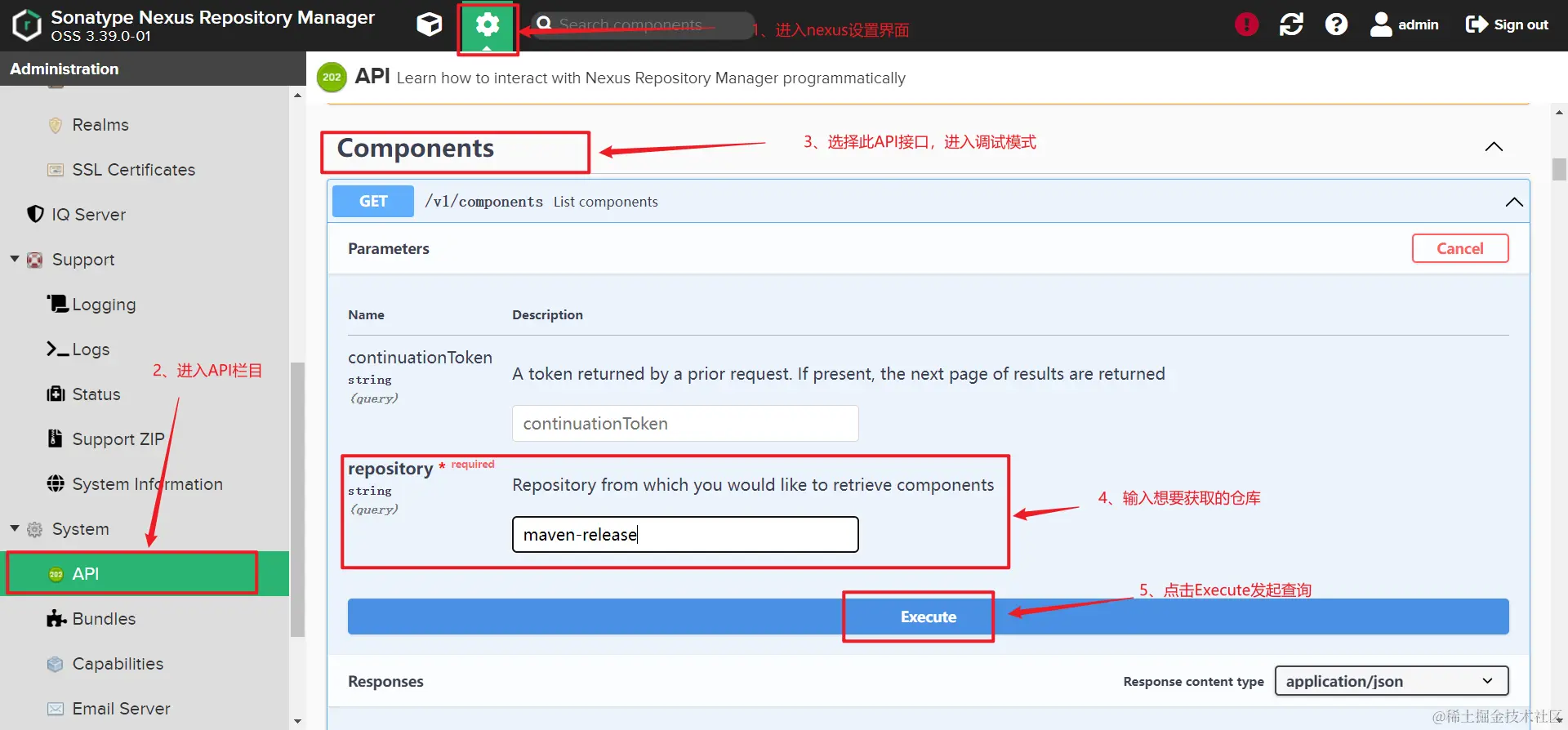Click the SSL Certificates icon

coord(56,170)
